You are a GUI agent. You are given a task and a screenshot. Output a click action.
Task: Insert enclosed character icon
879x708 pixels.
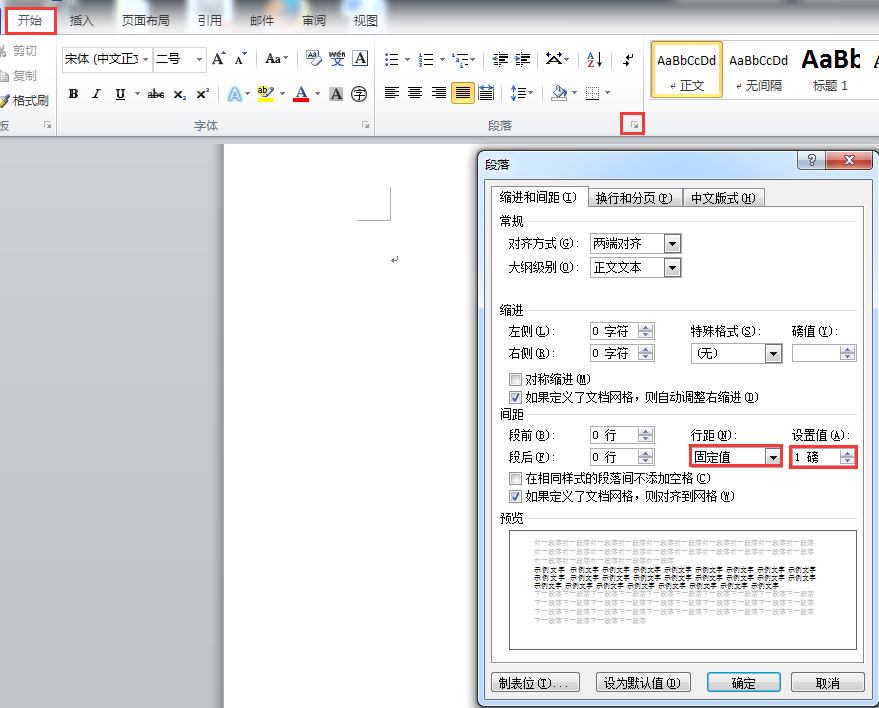(359, 94)
